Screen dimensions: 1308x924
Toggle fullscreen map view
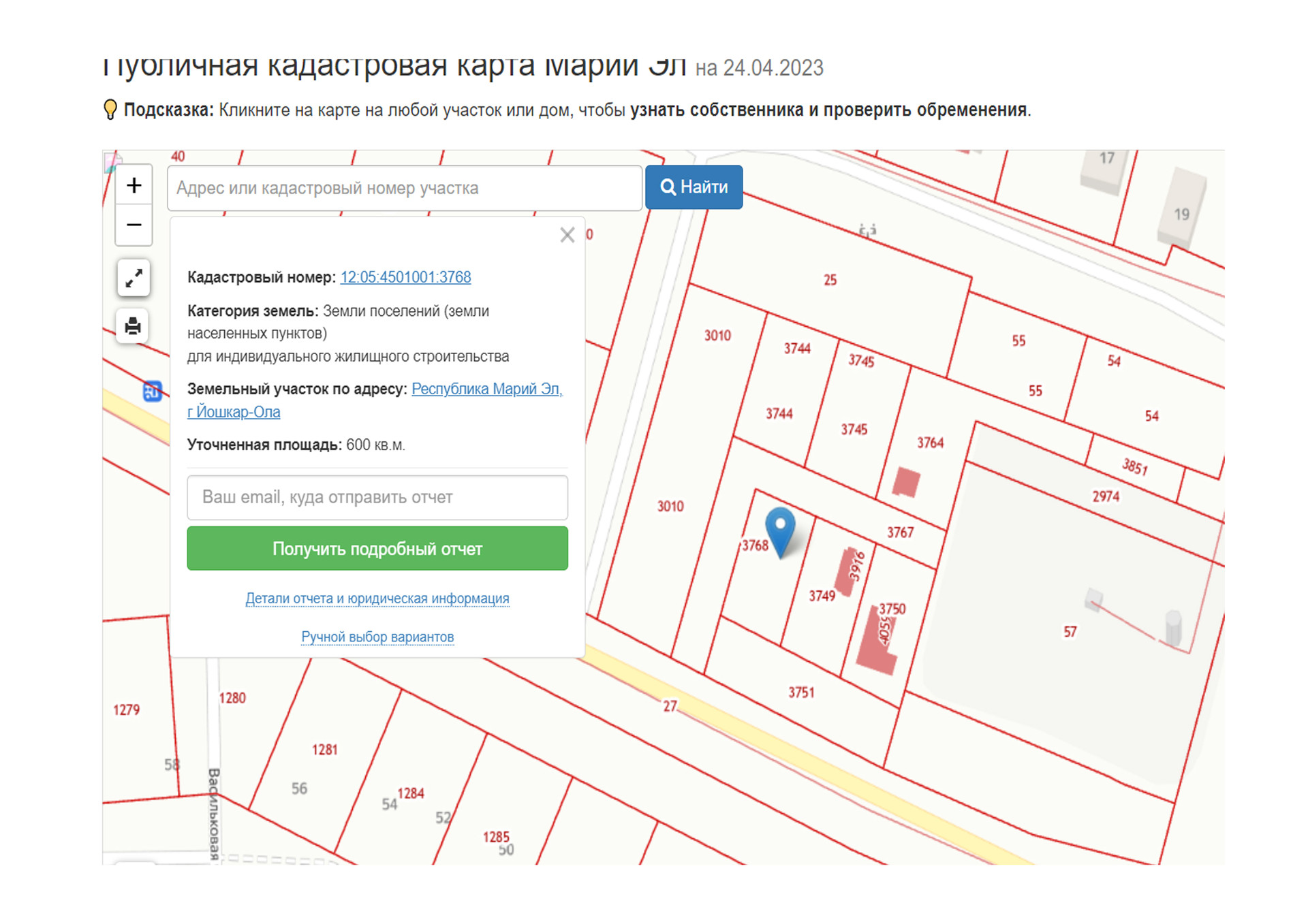[x=134, y=278]
